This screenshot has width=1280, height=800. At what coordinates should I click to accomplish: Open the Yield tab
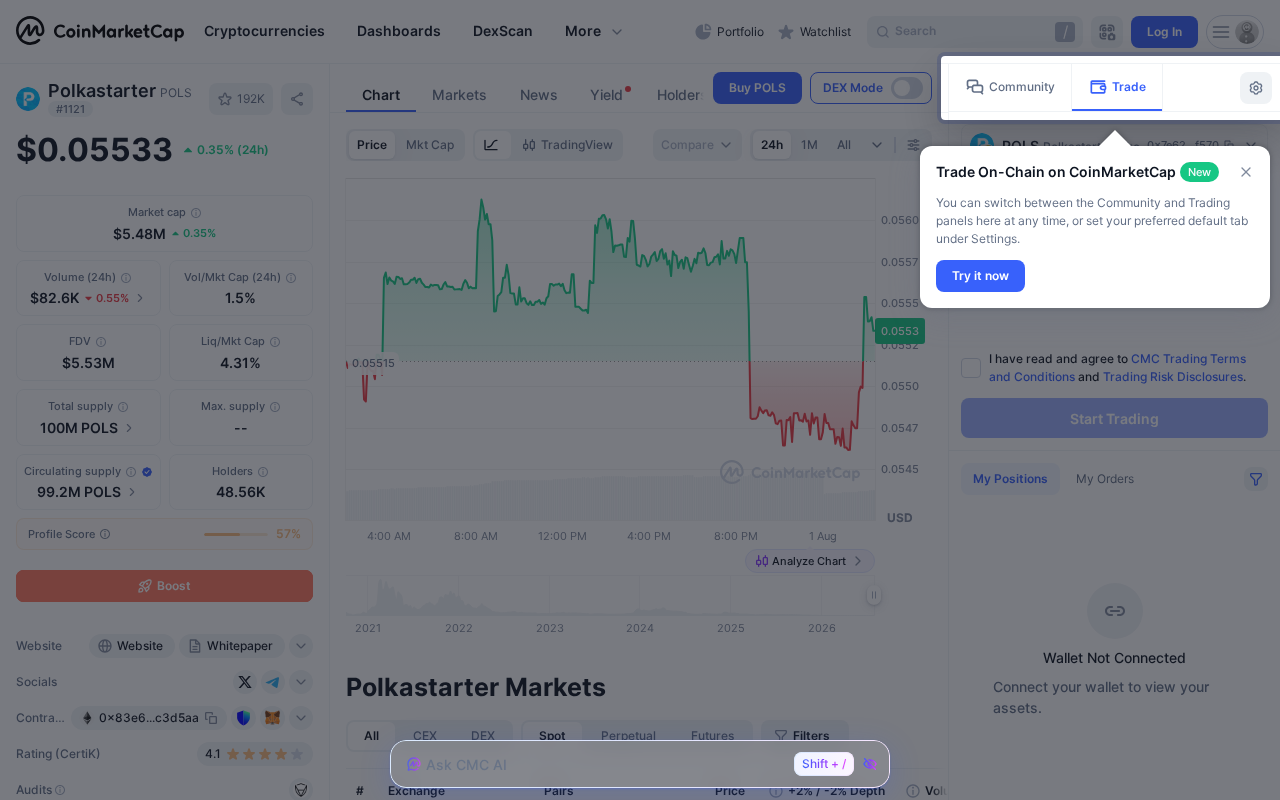coord(606,95)
